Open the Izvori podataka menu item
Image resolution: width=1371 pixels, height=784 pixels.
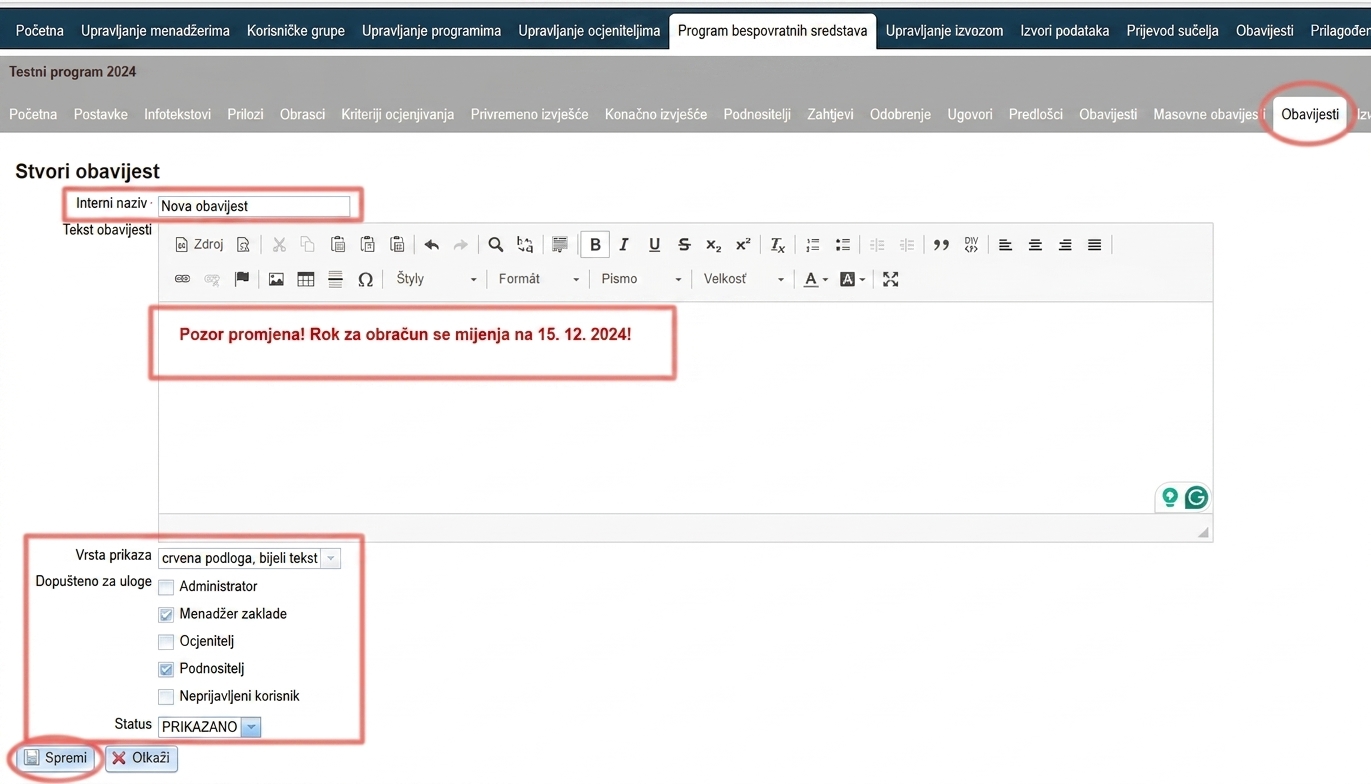1064,31
